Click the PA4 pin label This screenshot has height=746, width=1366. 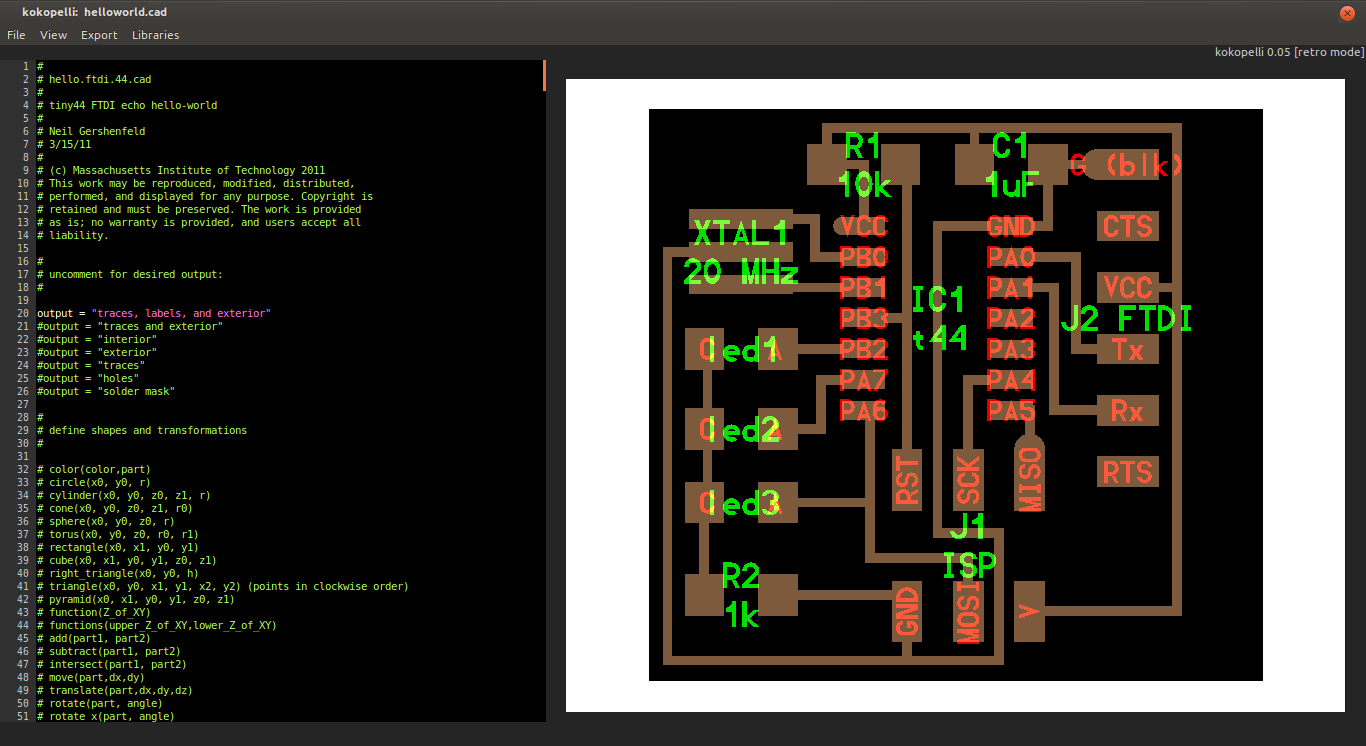(x=1011, y=380)
